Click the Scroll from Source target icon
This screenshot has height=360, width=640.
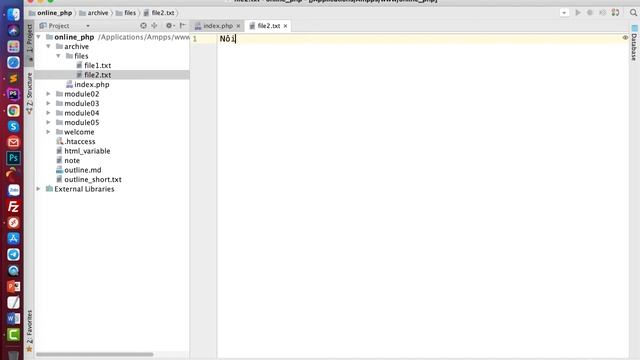coord(143,25)
